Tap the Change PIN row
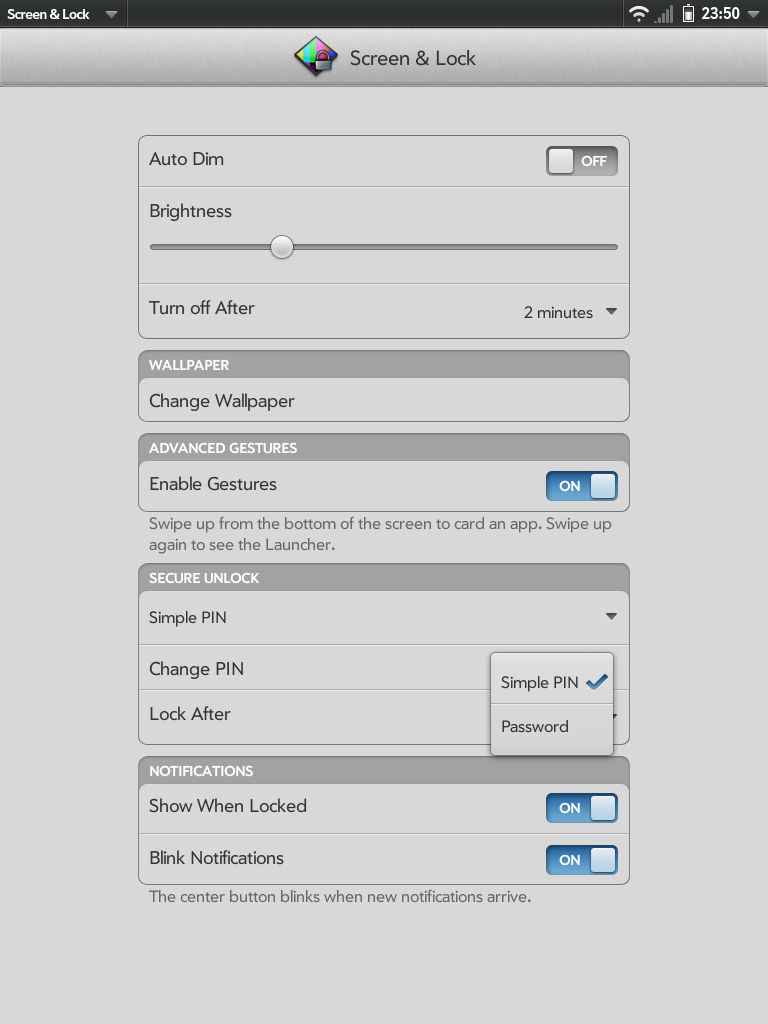768x1024 pixels. coord(300,669)
